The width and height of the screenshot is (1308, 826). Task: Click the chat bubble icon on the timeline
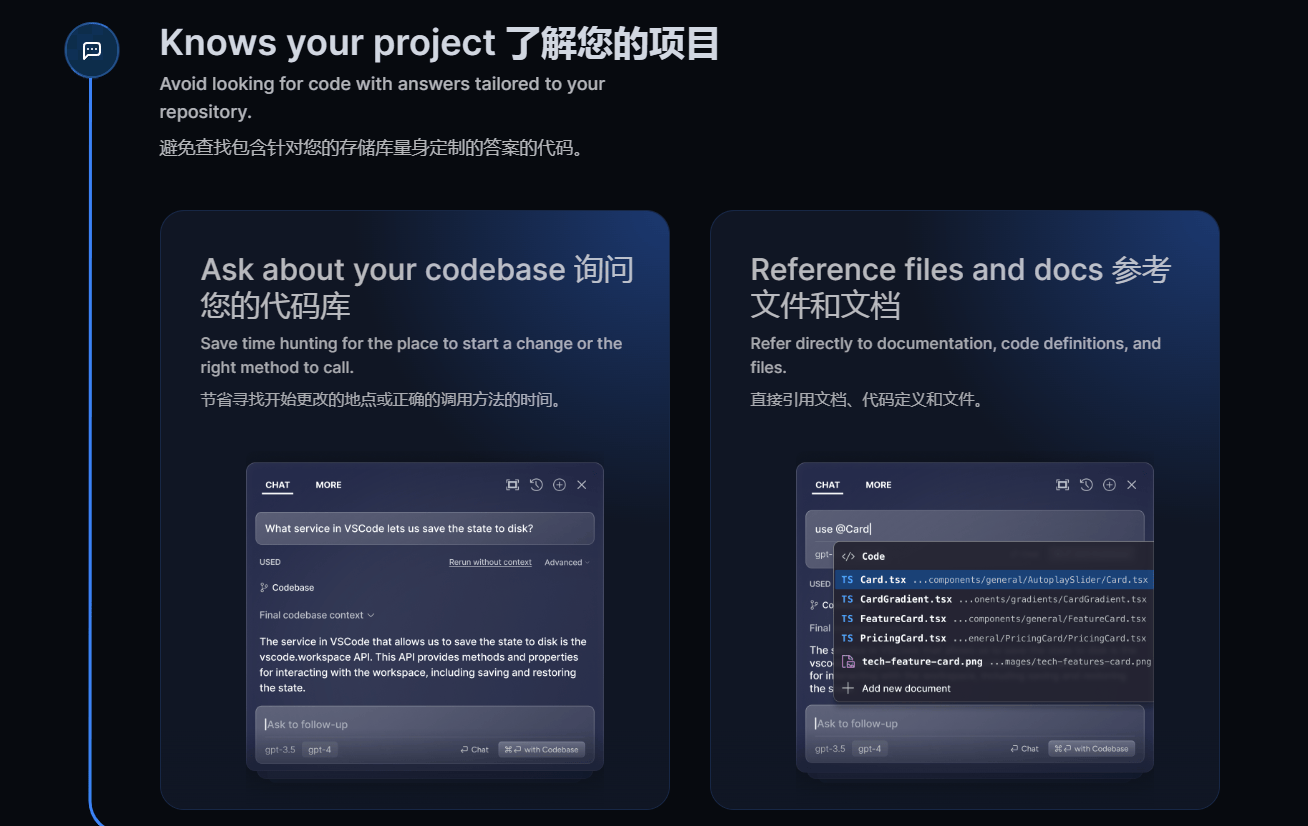92,50
